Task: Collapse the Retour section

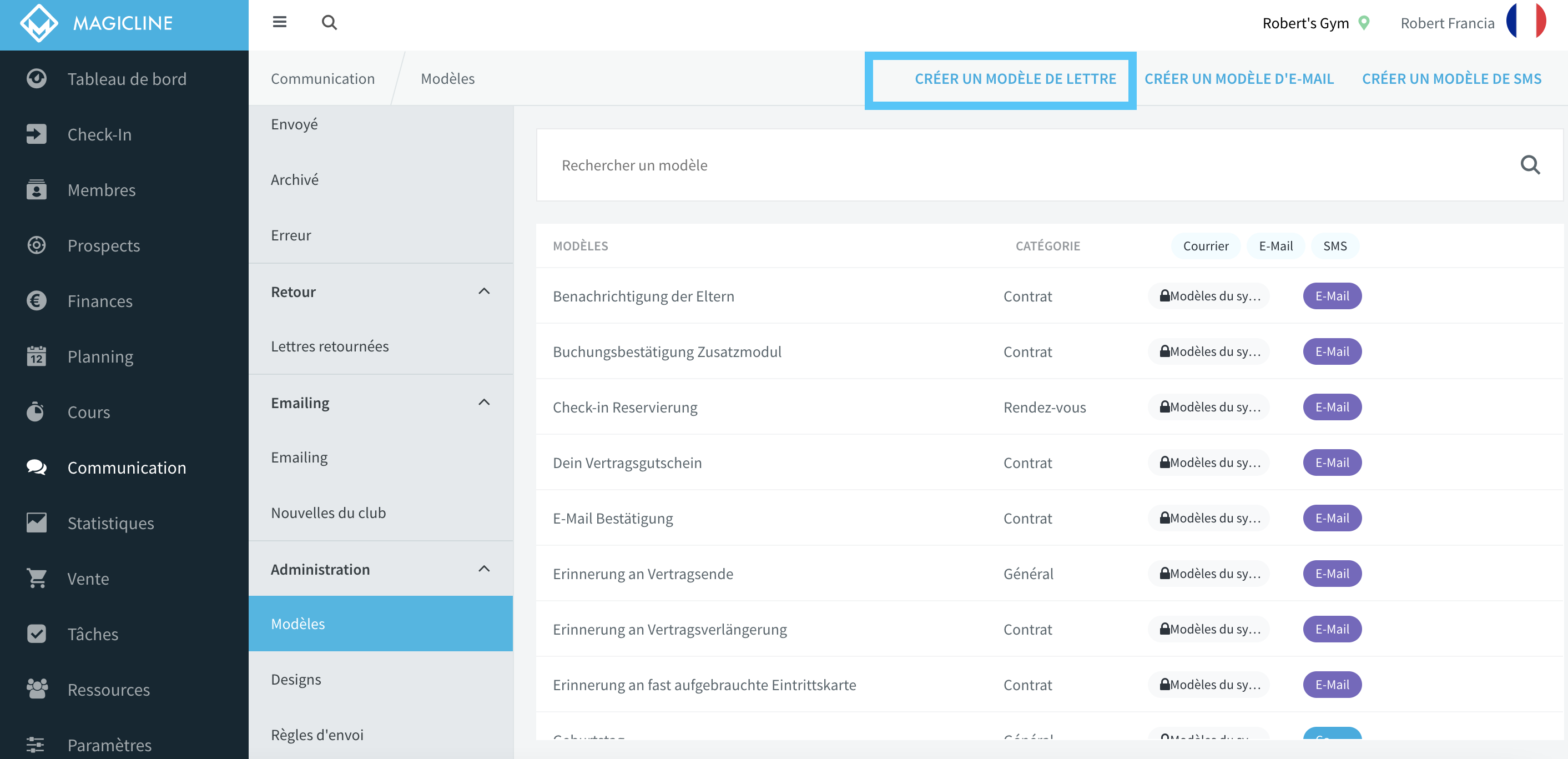Action: (484, 291)
